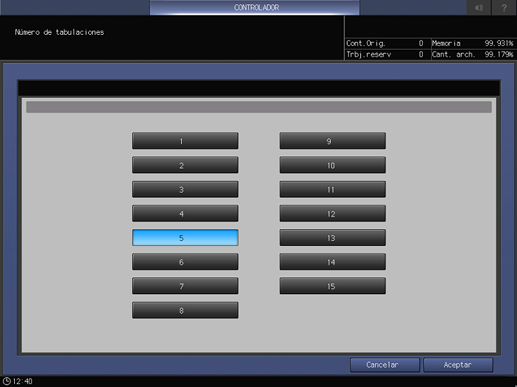Image resolution: width=517 pixels, height=387 pixels.
Task: Set number of tabs to 7
Action: [185, 286]
